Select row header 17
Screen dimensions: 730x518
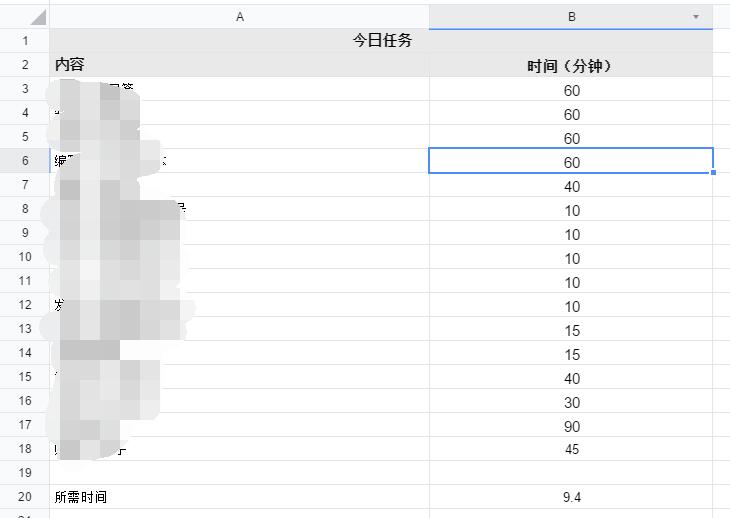pos(25,425)
